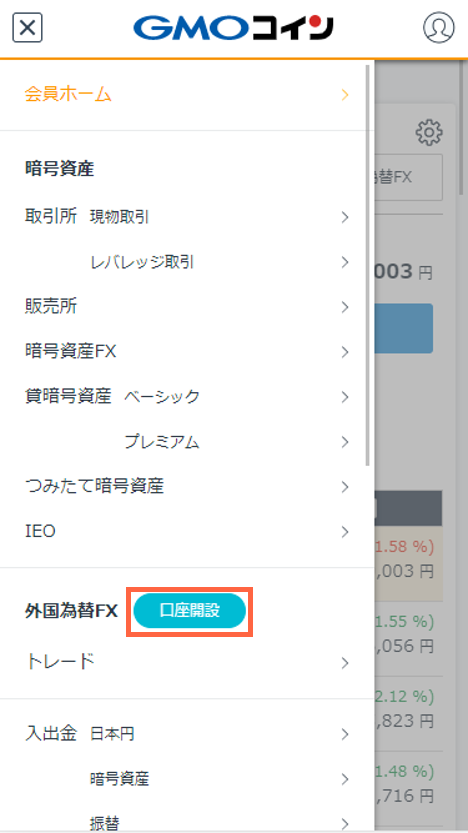Click the 振替 transfer link

pos(105,823)
